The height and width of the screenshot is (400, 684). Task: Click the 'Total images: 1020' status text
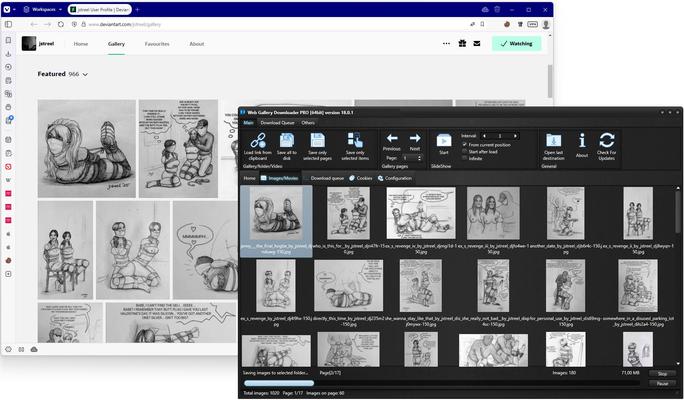tap(259, 393)
